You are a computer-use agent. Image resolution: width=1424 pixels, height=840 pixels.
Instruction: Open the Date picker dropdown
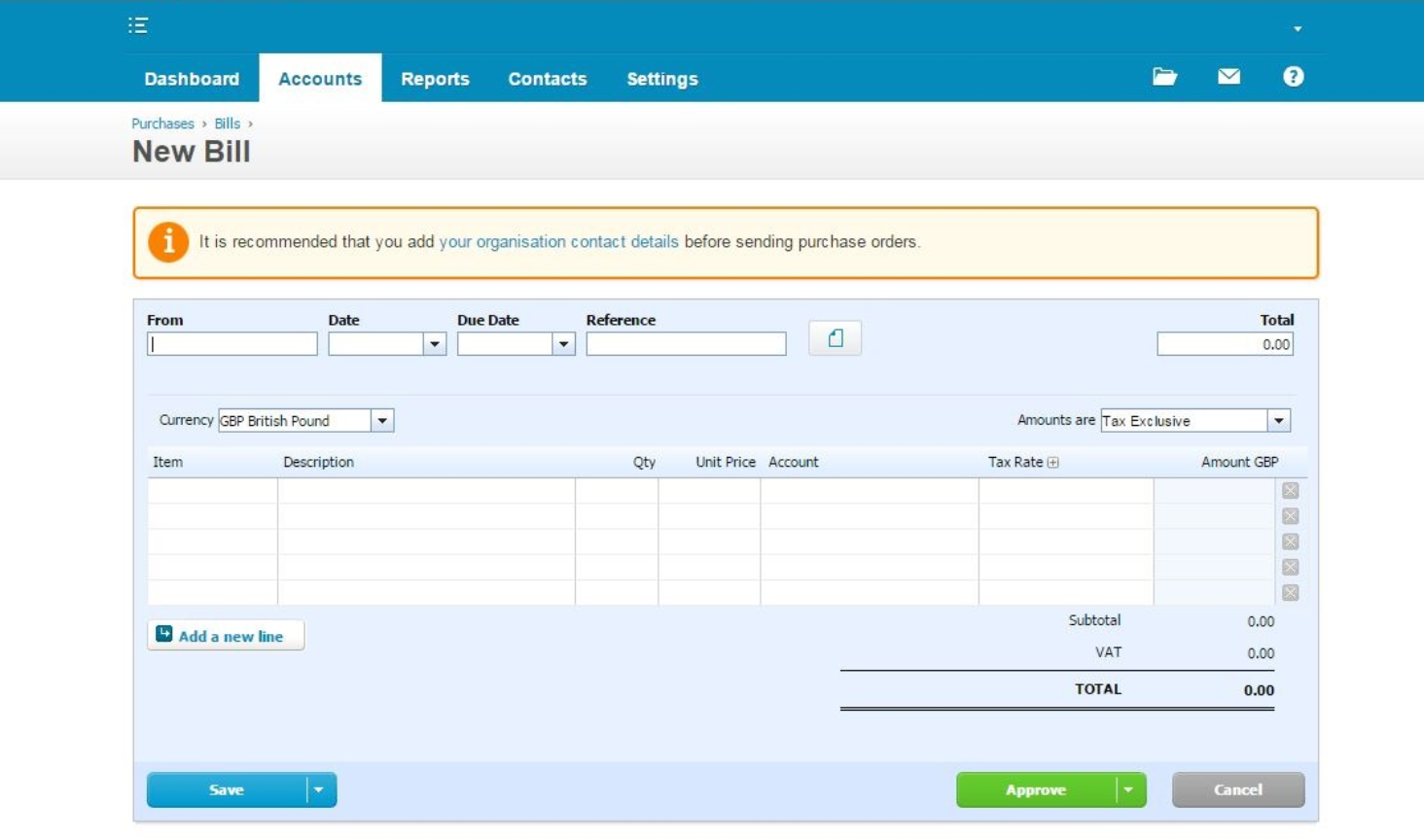(435, 344)
